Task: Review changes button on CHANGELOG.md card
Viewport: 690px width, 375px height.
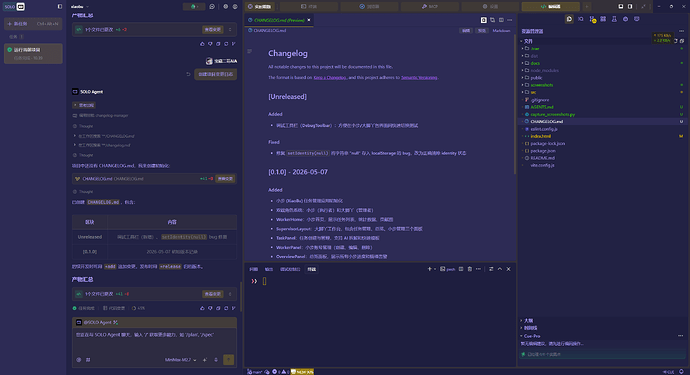Action: point(225,179)
